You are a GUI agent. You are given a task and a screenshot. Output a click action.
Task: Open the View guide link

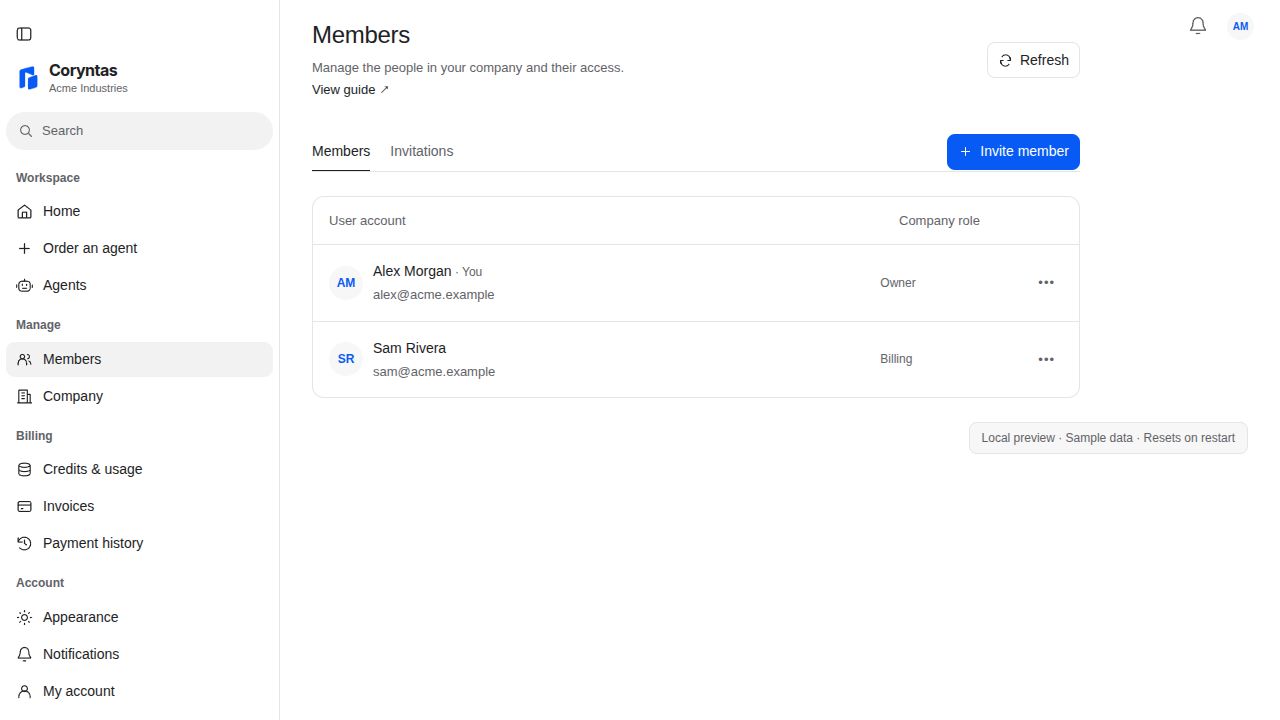350,90
